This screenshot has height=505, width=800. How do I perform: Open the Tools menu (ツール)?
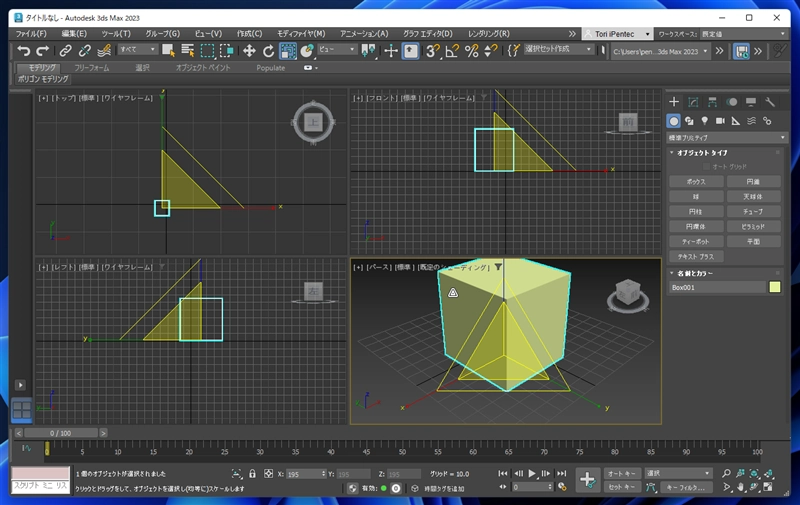pyautogui.click(x=116, y=34)
